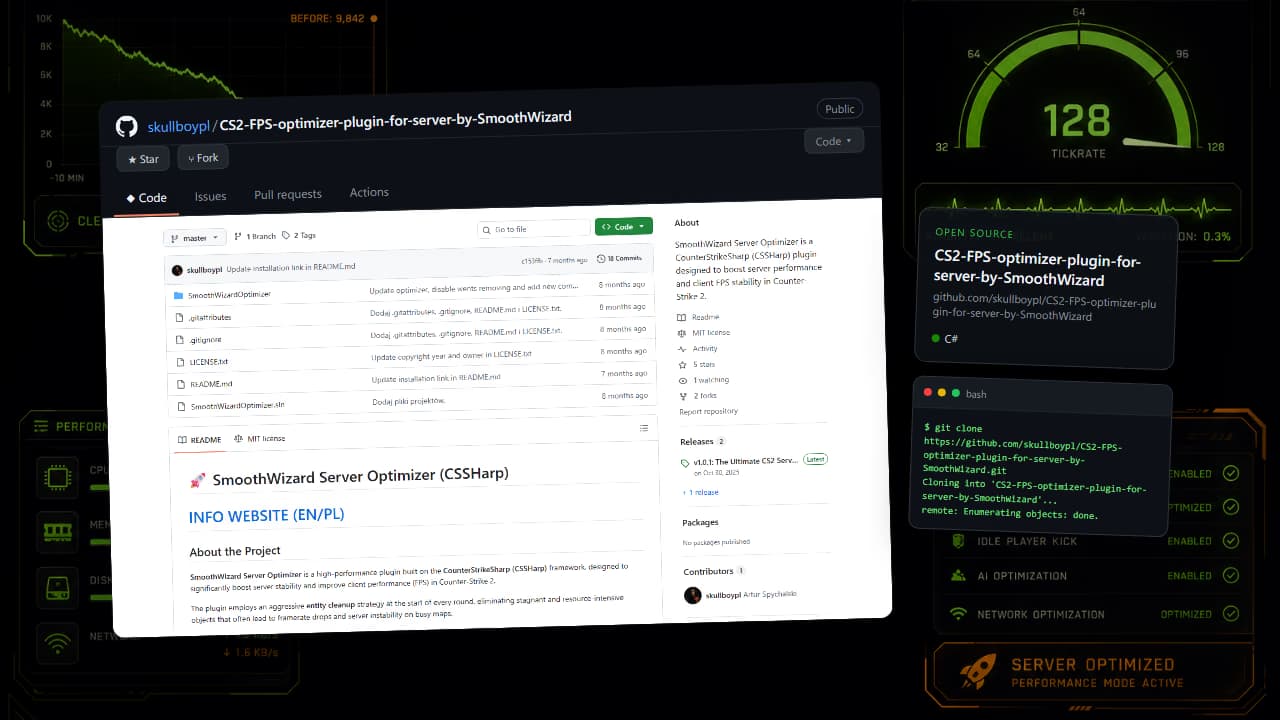1280x720 pixels.
Task: Click the AI Optimization icon
Action: [x=958, y=575]
